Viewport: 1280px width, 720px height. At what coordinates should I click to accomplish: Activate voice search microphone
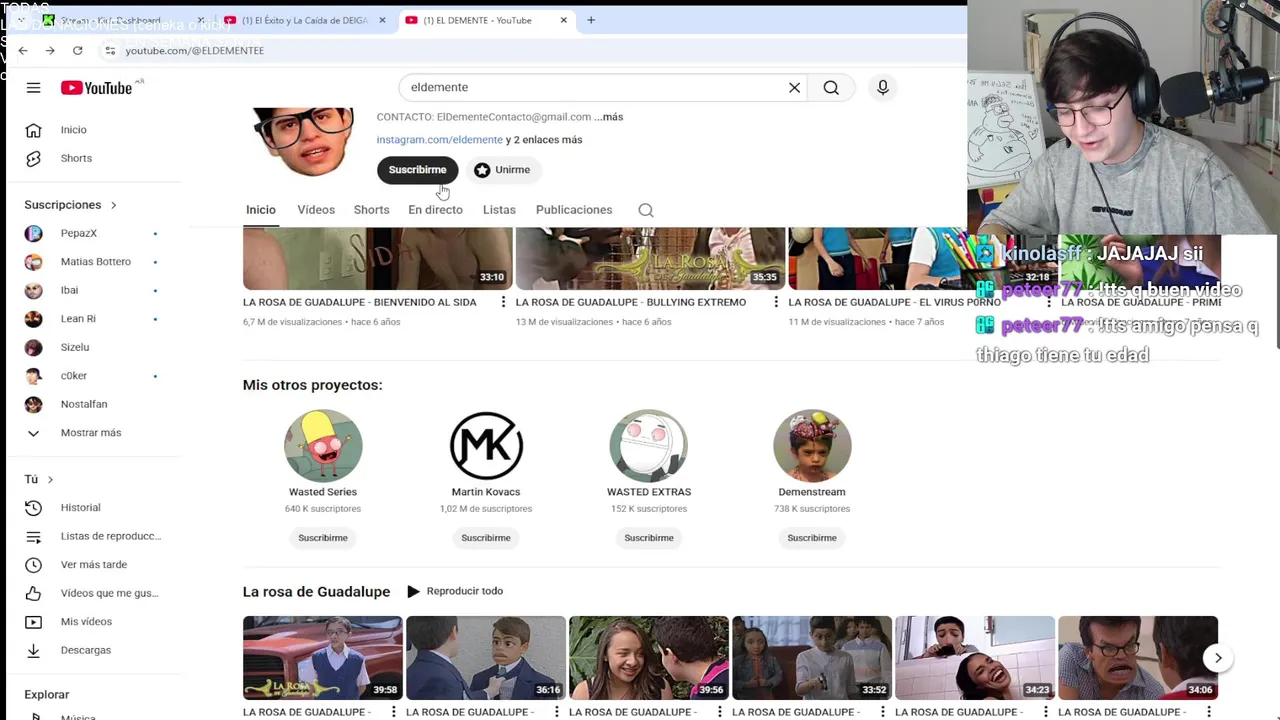click(x=883, y=88)
